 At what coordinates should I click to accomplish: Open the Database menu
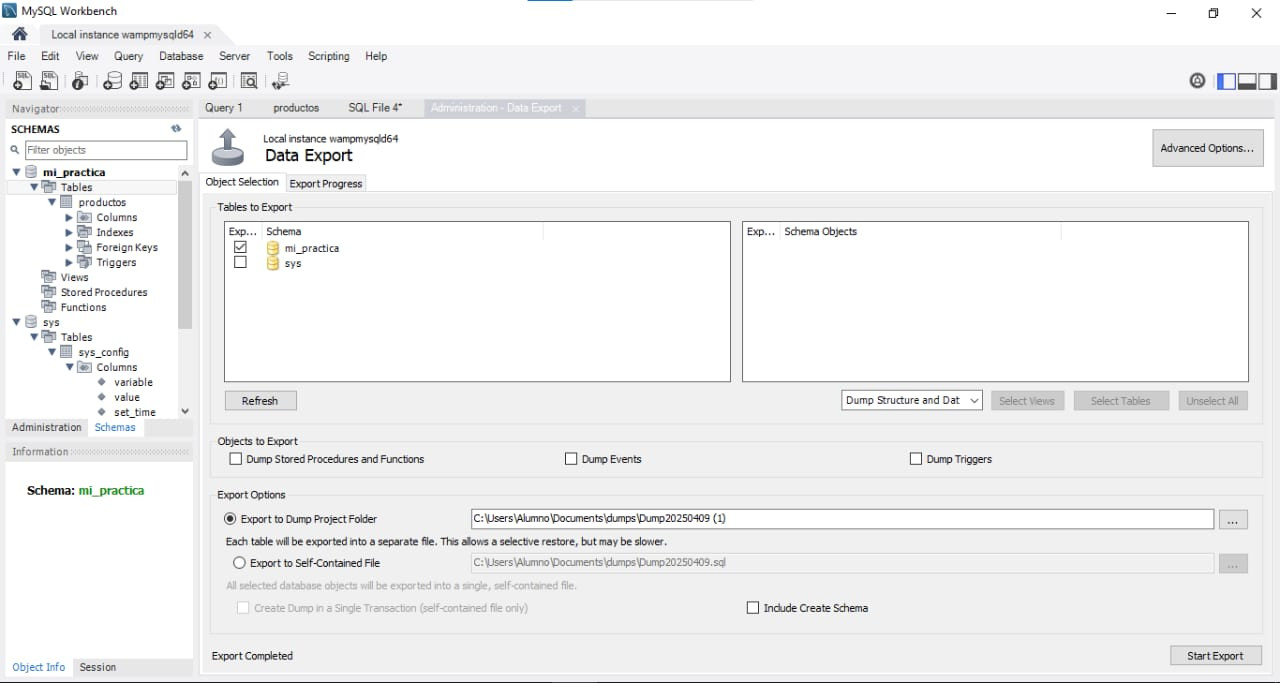click(181, 56)
